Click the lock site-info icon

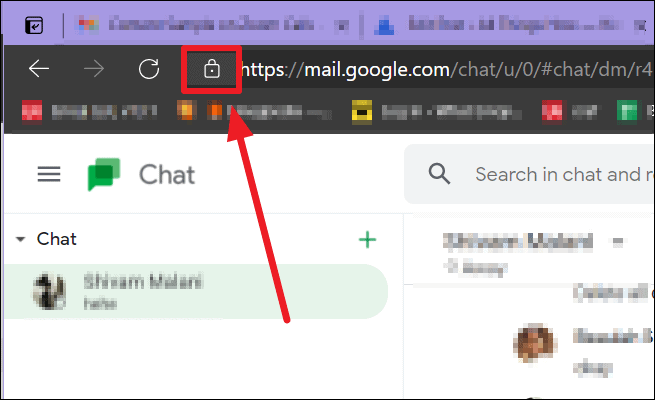[212, 69]
